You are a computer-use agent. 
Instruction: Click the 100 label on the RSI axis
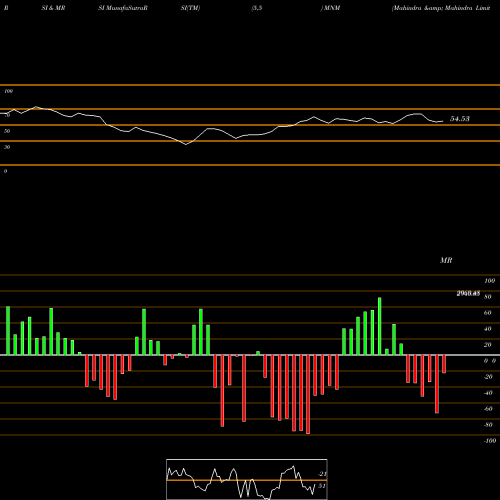(9, 91)
